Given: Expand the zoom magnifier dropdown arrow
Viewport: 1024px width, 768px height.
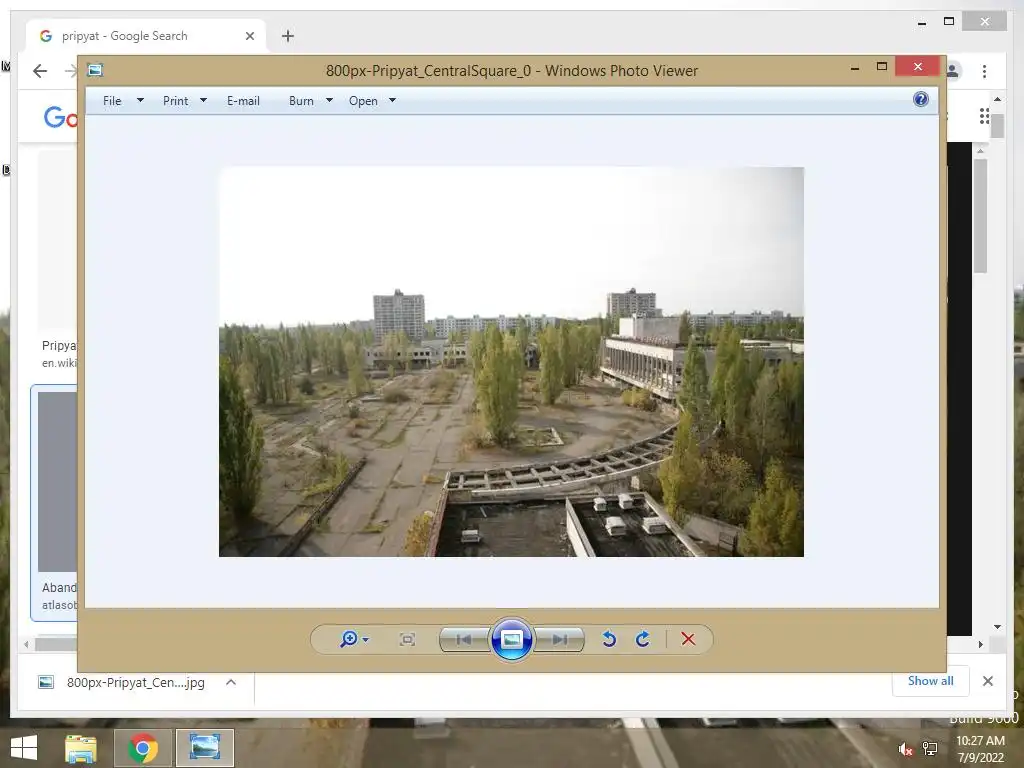Looking at the screenshot, I should tap(366, 639).
